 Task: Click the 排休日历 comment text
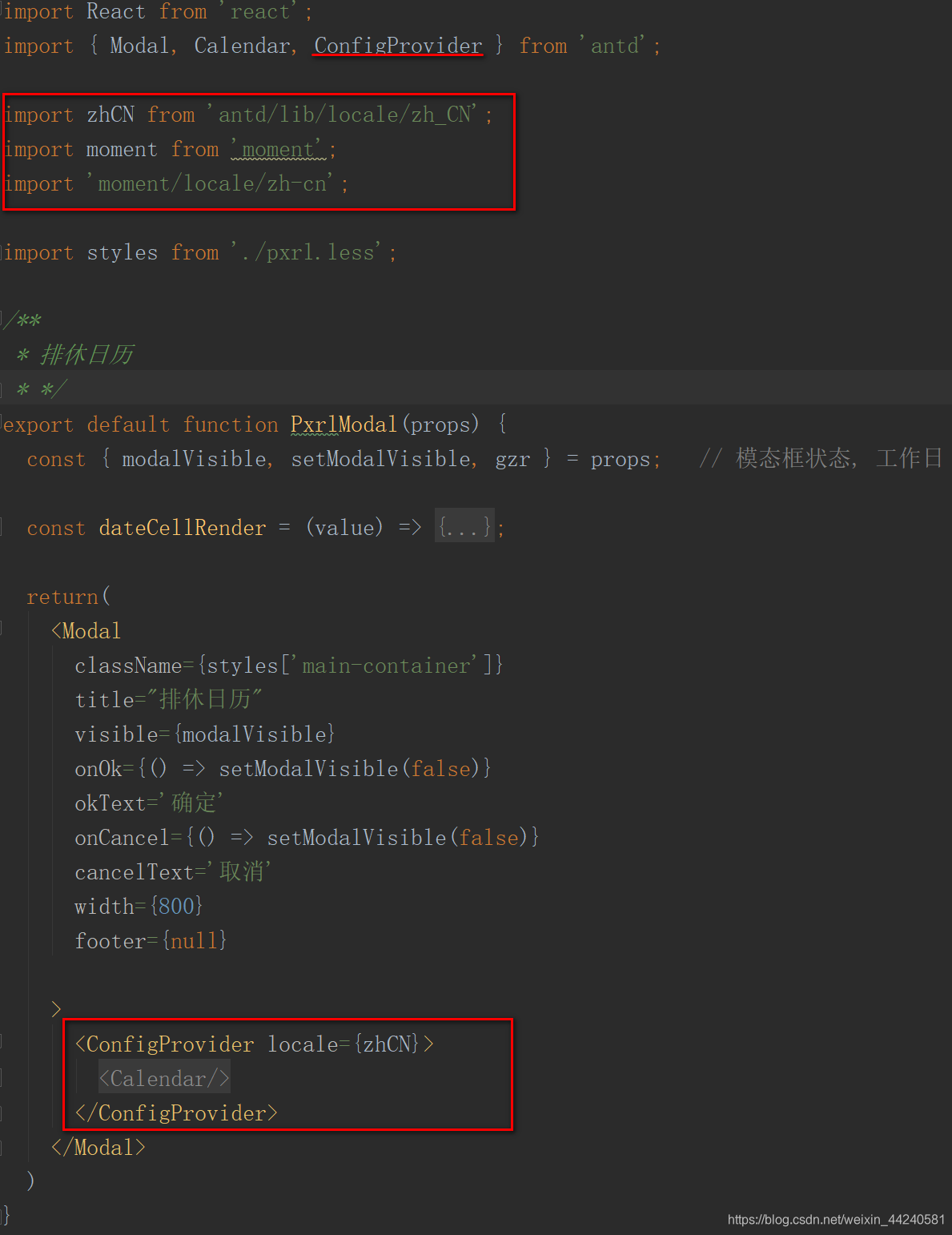(86, 354)
